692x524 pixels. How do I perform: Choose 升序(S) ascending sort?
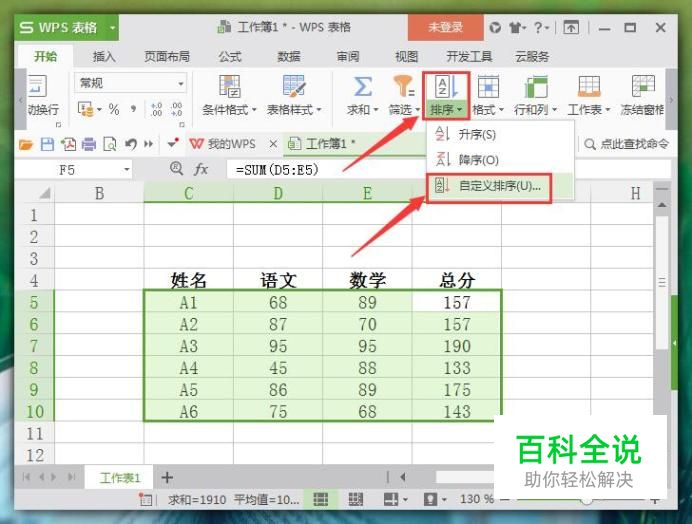tap(500, 134)
